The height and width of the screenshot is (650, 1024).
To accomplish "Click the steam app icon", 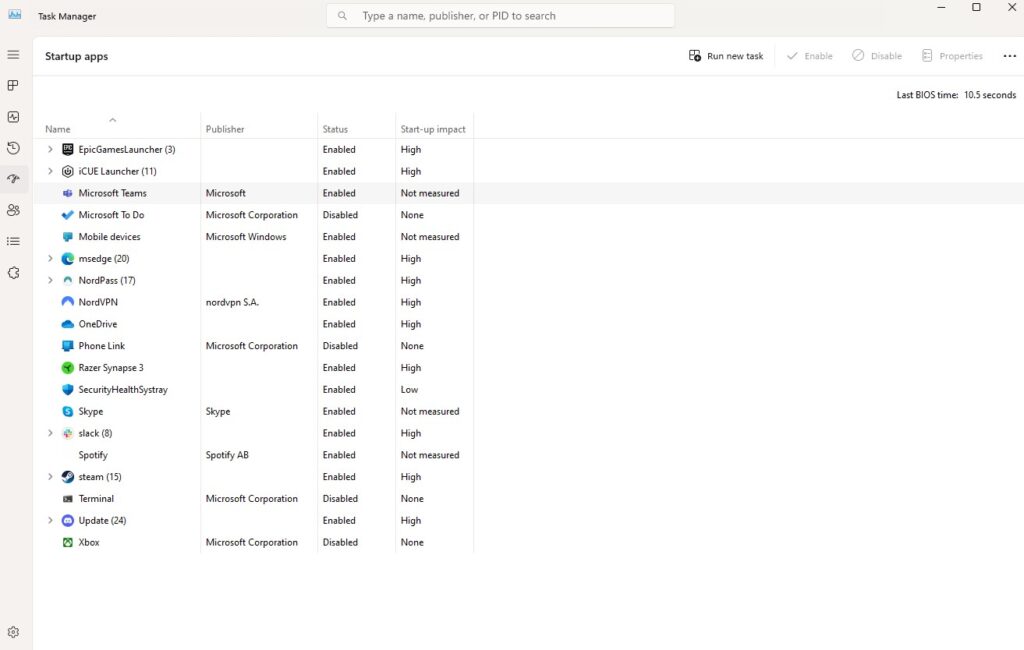I will click(x=67, y=477).
